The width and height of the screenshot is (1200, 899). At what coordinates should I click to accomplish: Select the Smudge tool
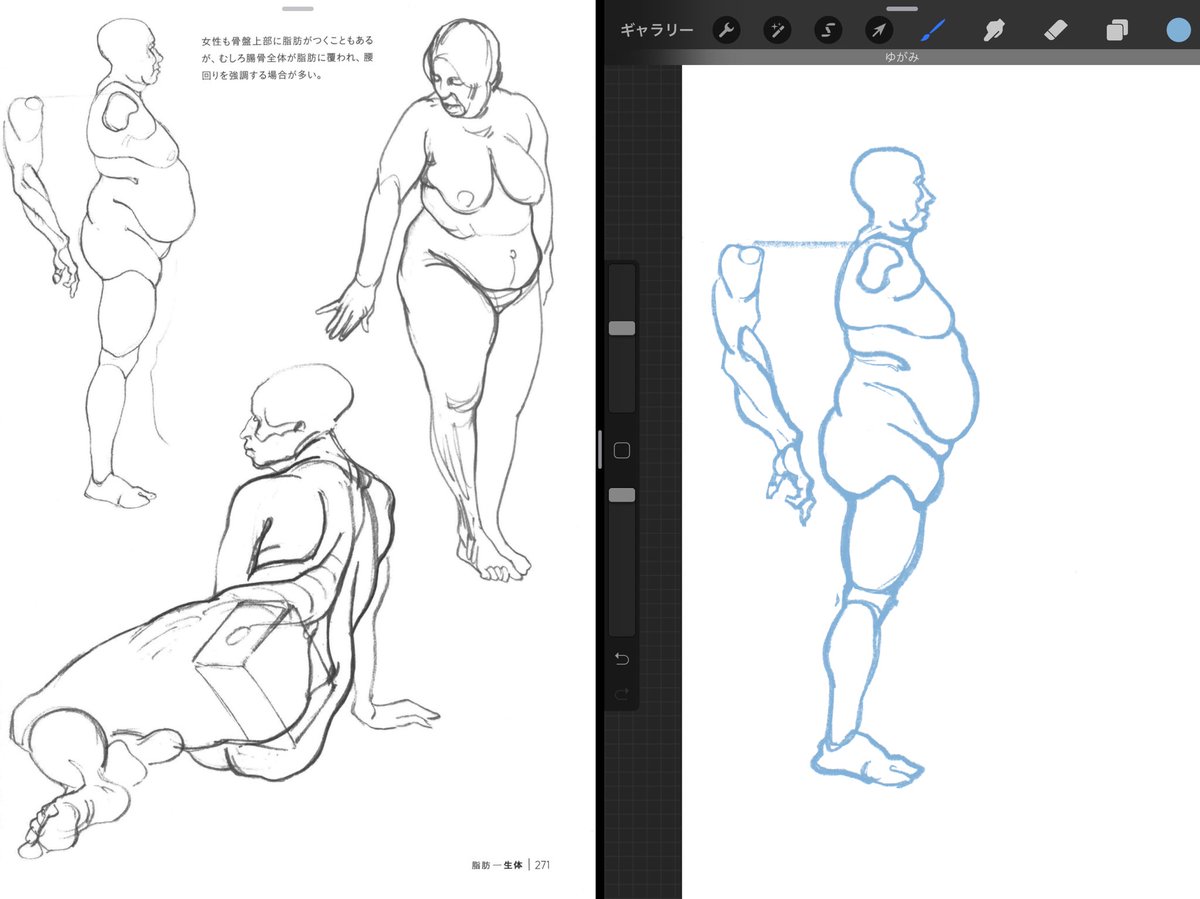click(x=993, y=31)
